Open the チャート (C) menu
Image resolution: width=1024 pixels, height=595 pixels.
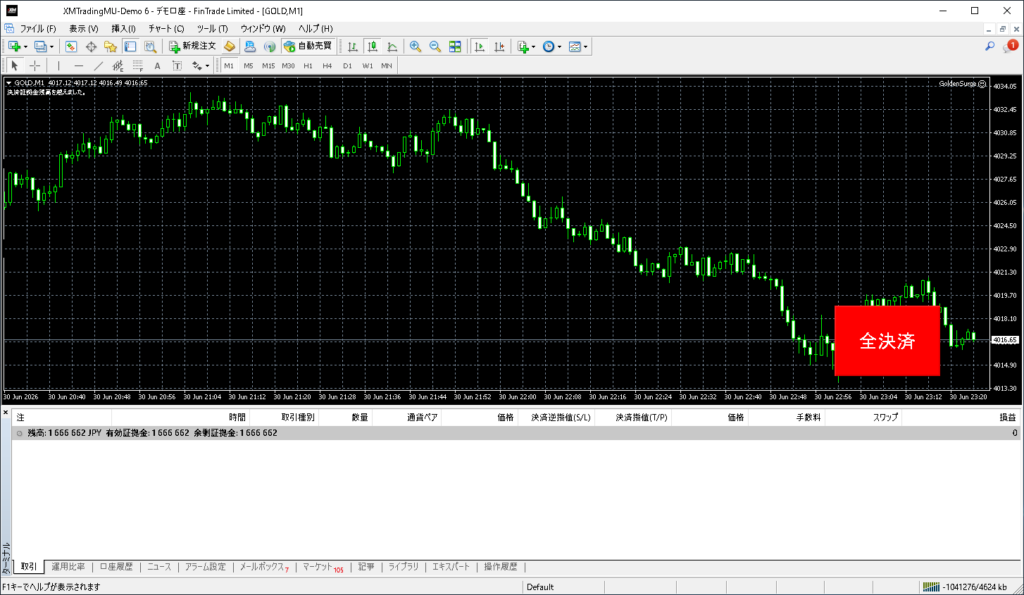pos(166,29)
